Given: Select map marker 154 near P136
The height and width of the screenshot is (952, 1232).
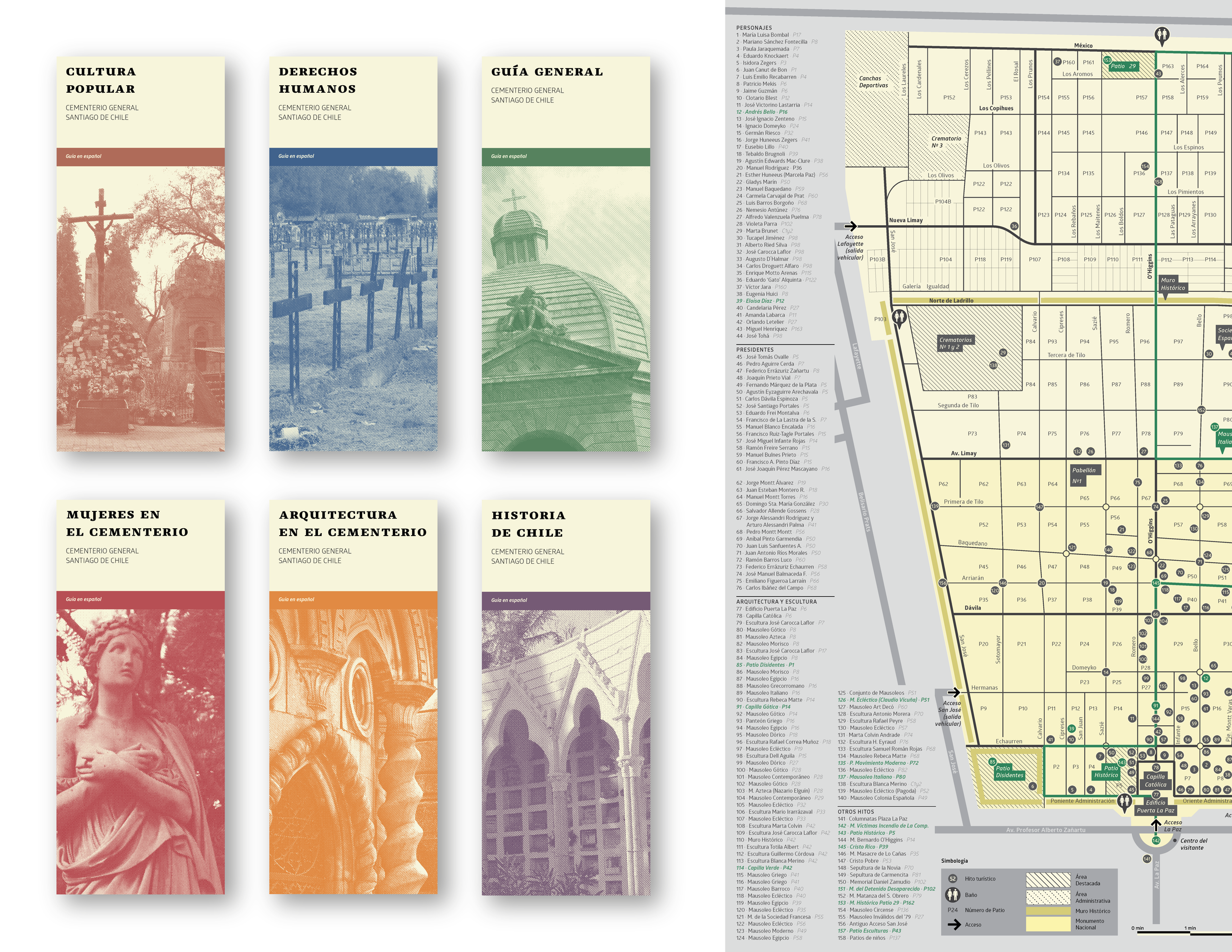Looking at the screenshot, I should (1145, 167).
